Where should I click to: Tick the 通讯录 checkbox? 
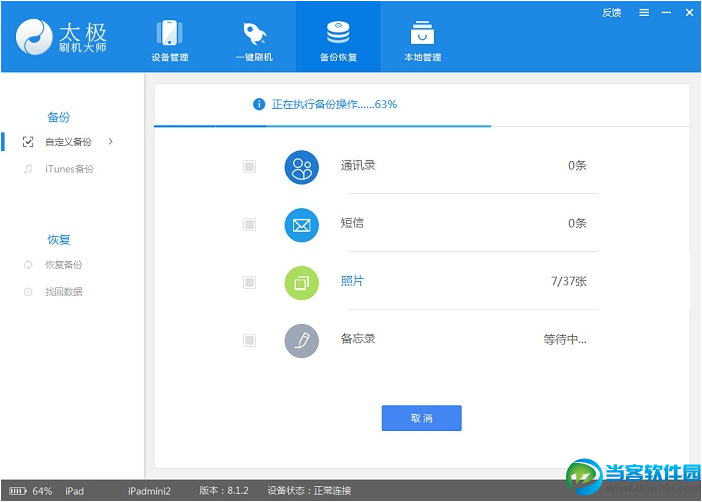point(249,167)
